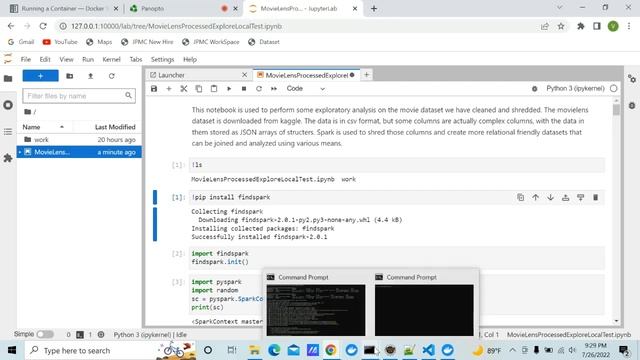
Task: Move the pip install cell up
Action: click(x=536, y=198)
